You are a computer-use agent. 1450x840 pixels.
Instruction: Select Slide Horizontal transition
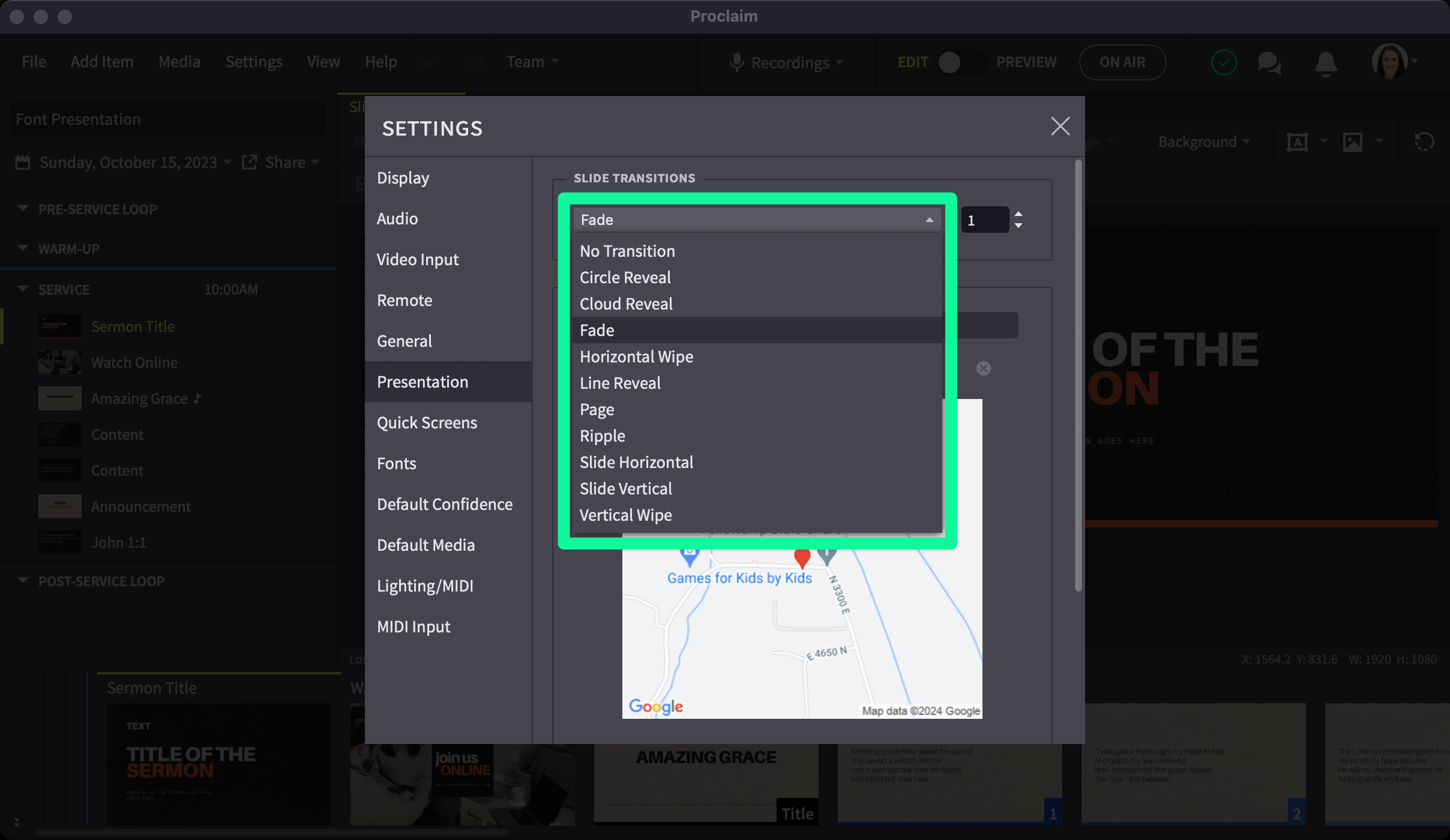point(757,462)
